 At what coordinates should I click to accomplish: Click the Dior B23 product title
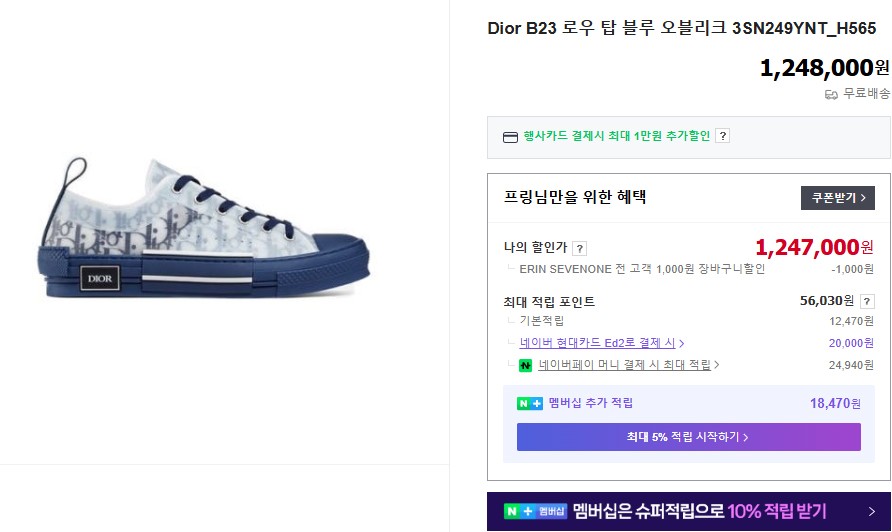[682, 28]
